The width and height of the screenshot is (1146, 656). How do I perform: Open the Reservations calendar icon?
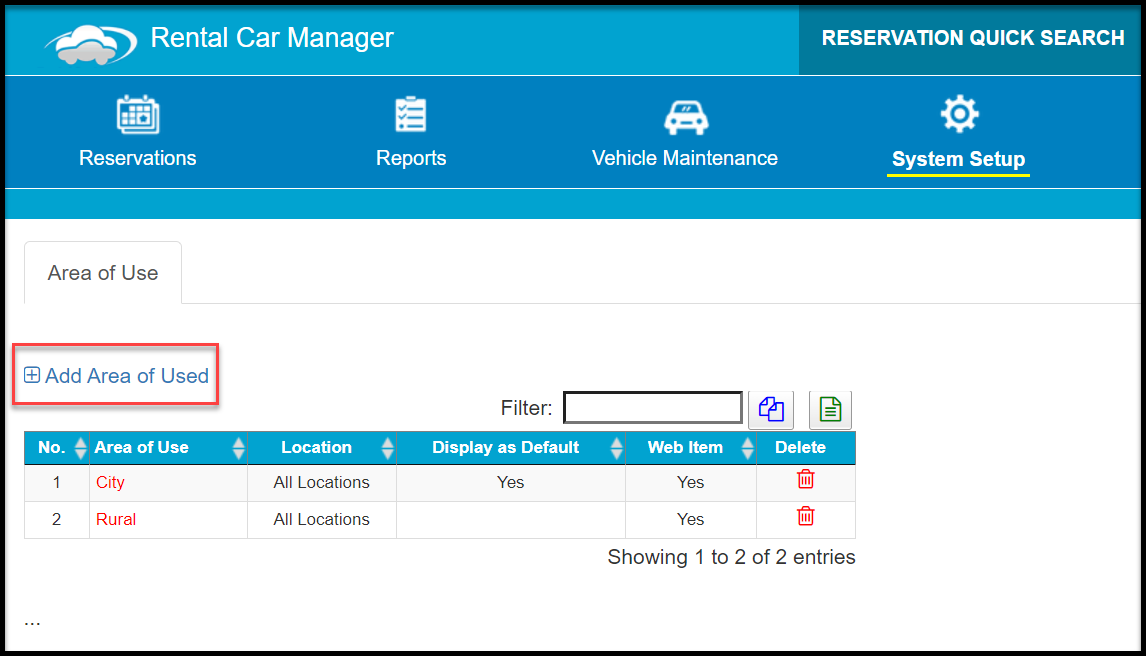[x=138, y=115]
